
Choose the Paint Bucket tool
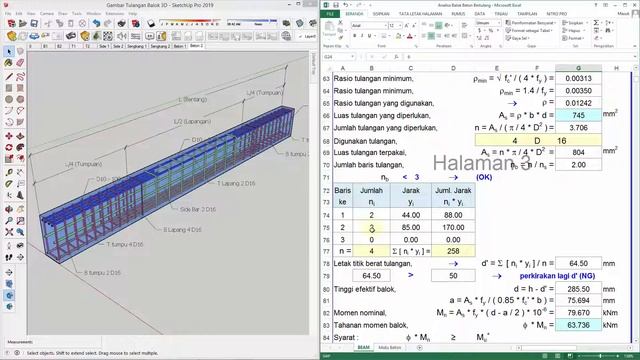pos(9,63)
